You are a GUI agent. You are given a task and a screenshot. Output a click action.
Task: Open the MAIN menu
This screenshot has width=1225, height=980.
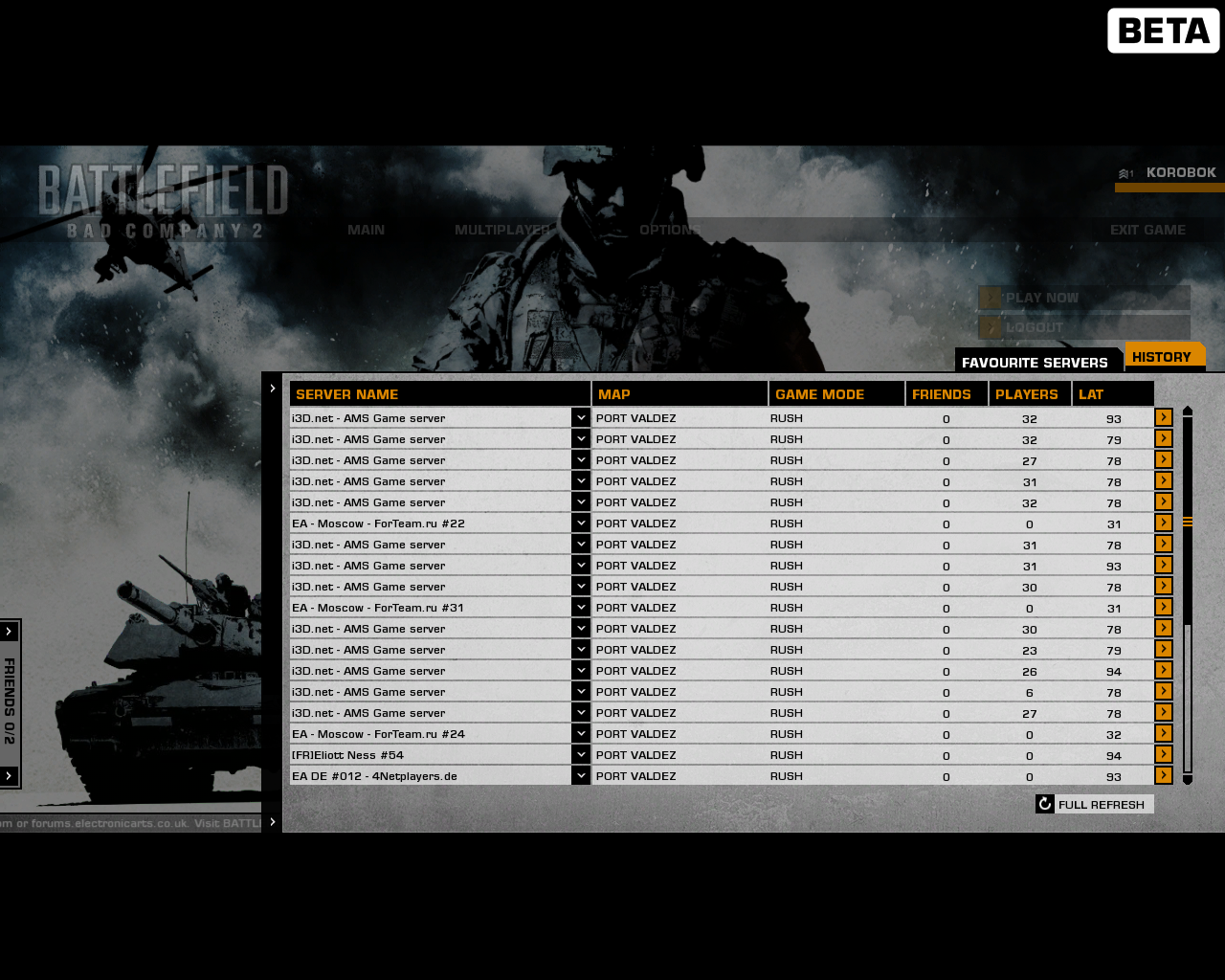click(x=367, y=230)
